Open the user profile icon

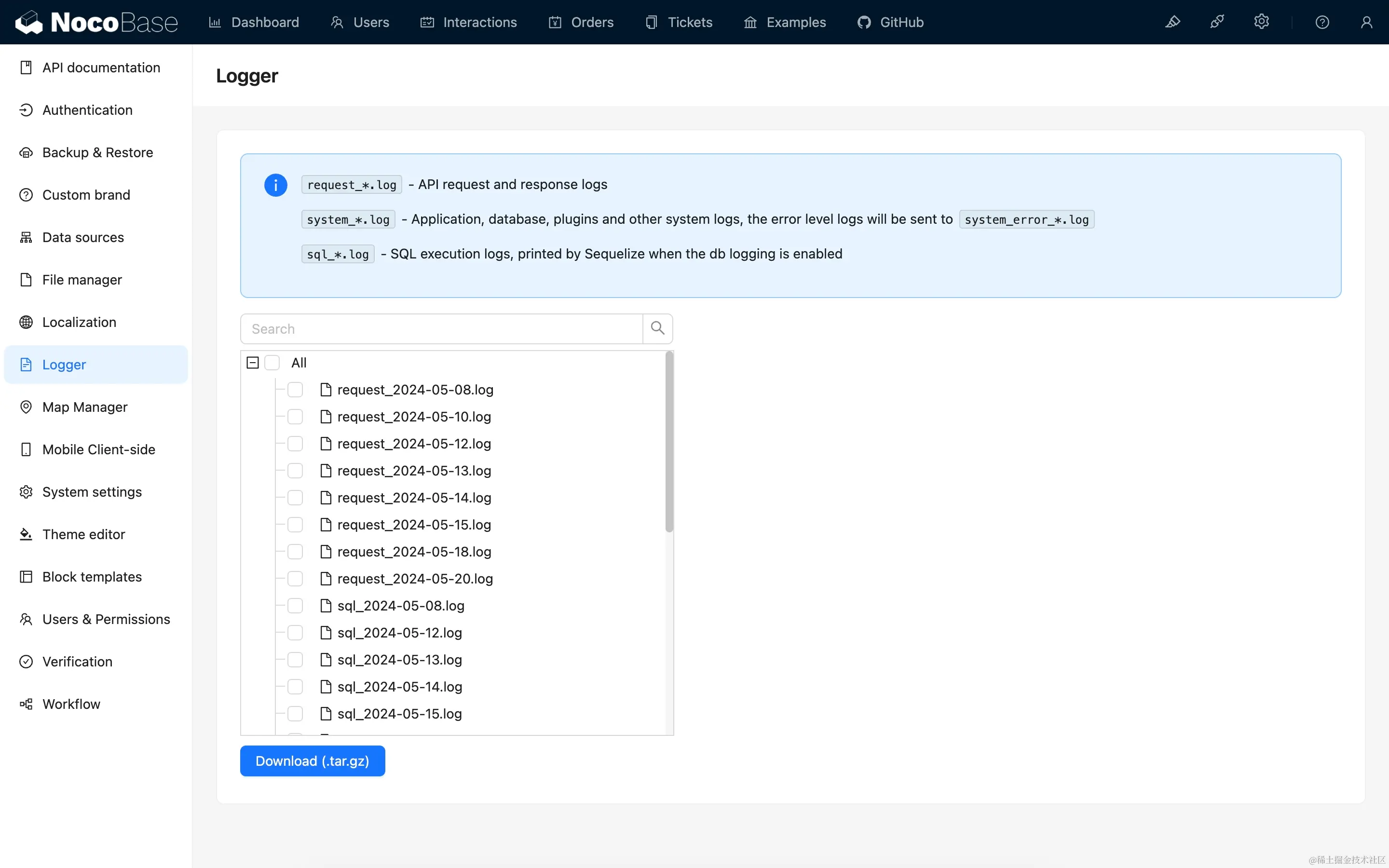pos(1366,22)
